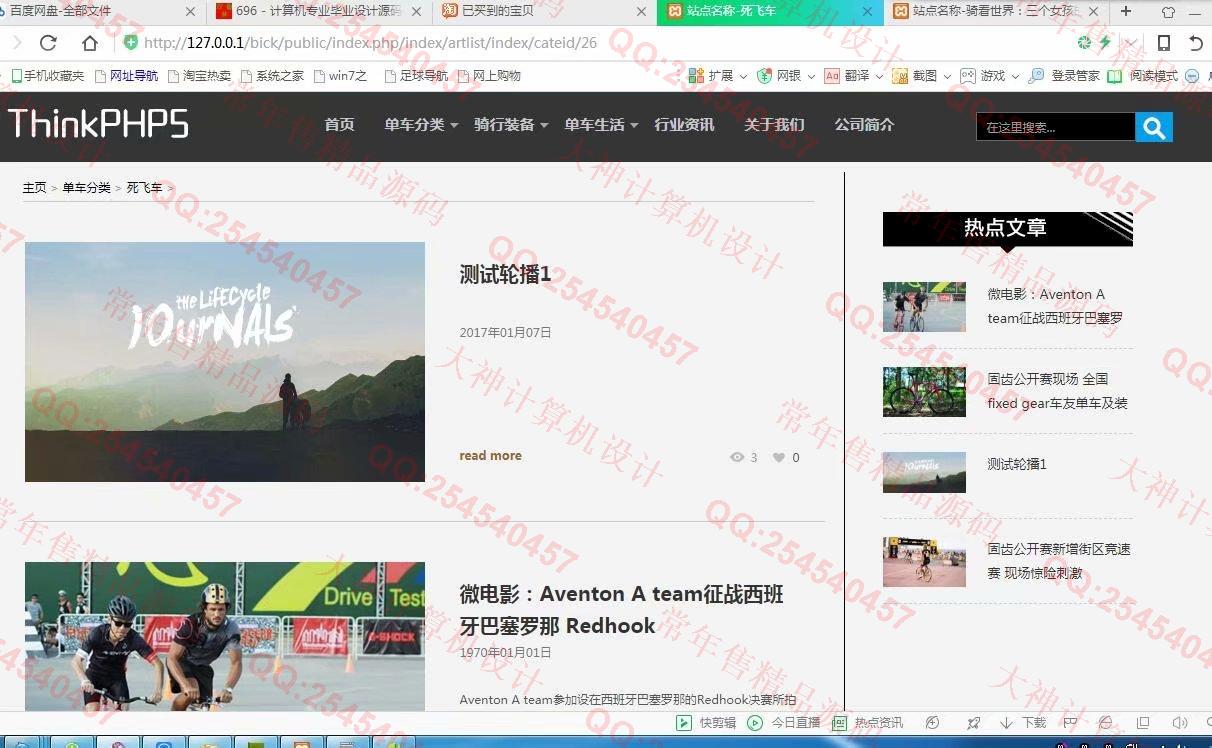Switch to the 骑看世界 tab

tap(996, 11)
